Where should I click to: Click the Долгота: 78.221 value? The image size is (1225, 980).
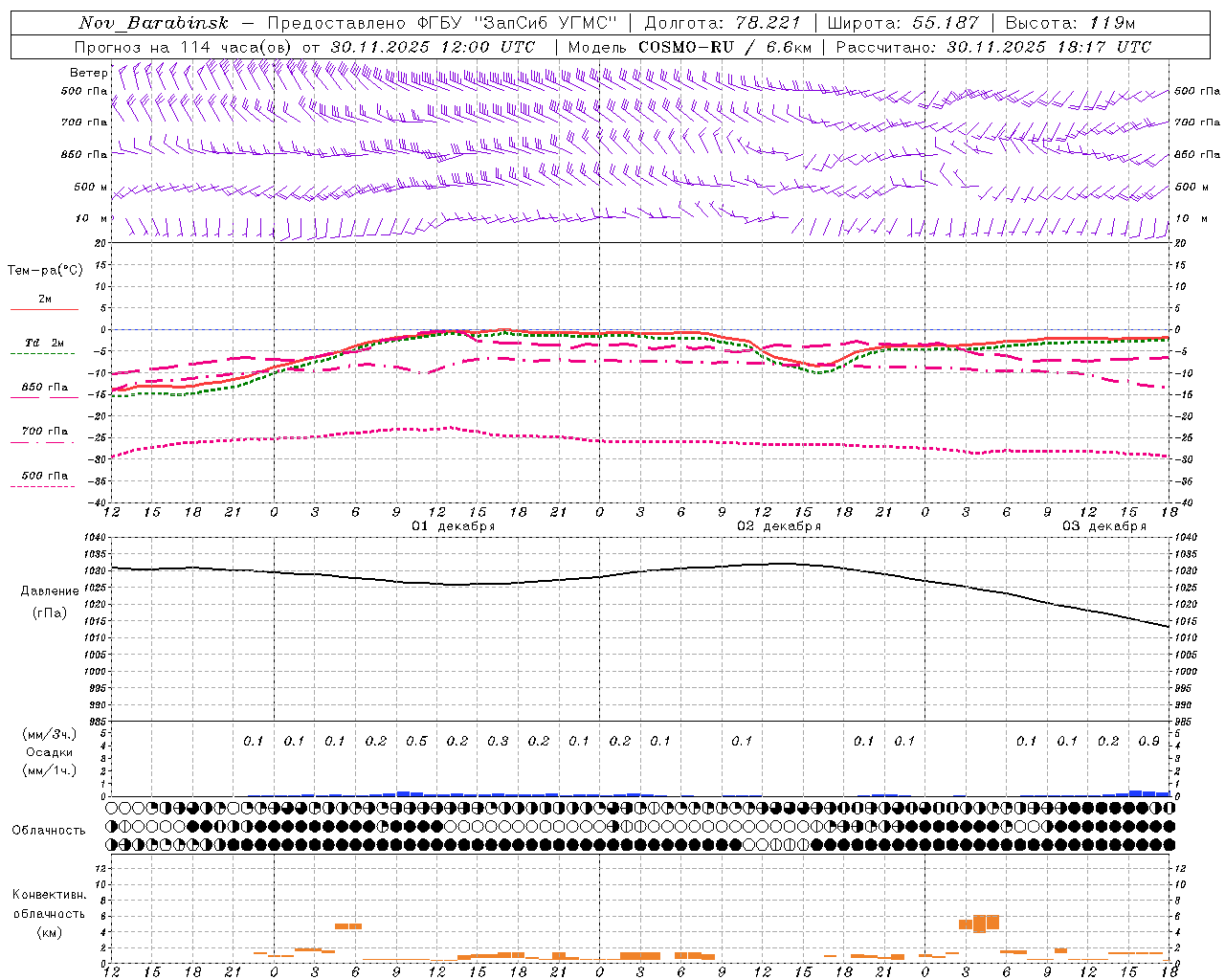tap(723, 23)
